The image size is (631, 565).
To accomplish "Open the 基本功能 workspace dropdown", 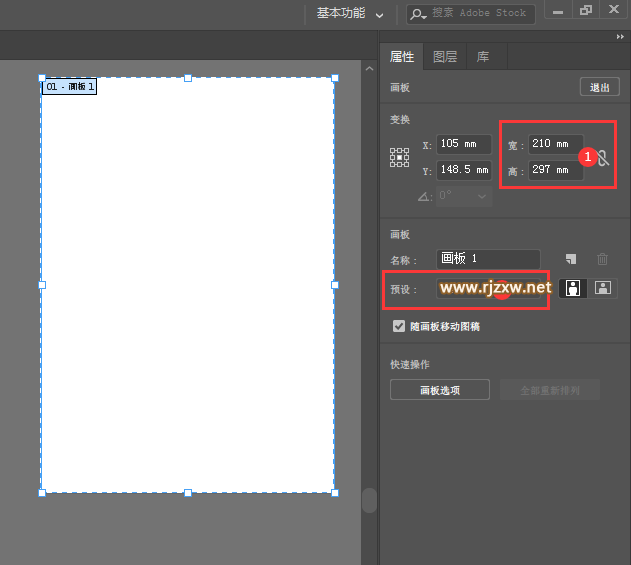I will click(x=349, y=14).
